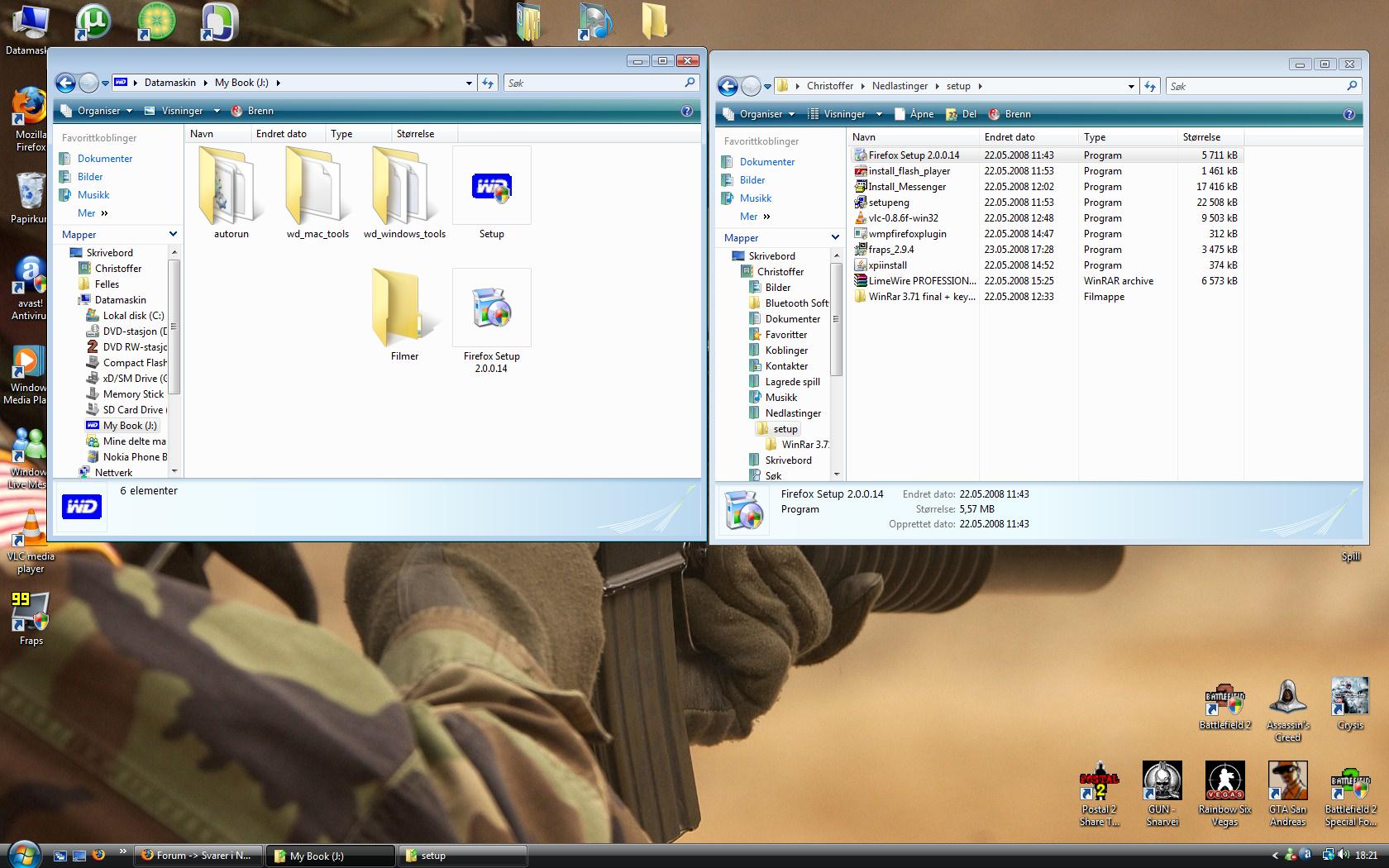The image size is (1389, 868).
Task: Open the LimeWire desktop shortcut
Action: (x=156, y=22)
